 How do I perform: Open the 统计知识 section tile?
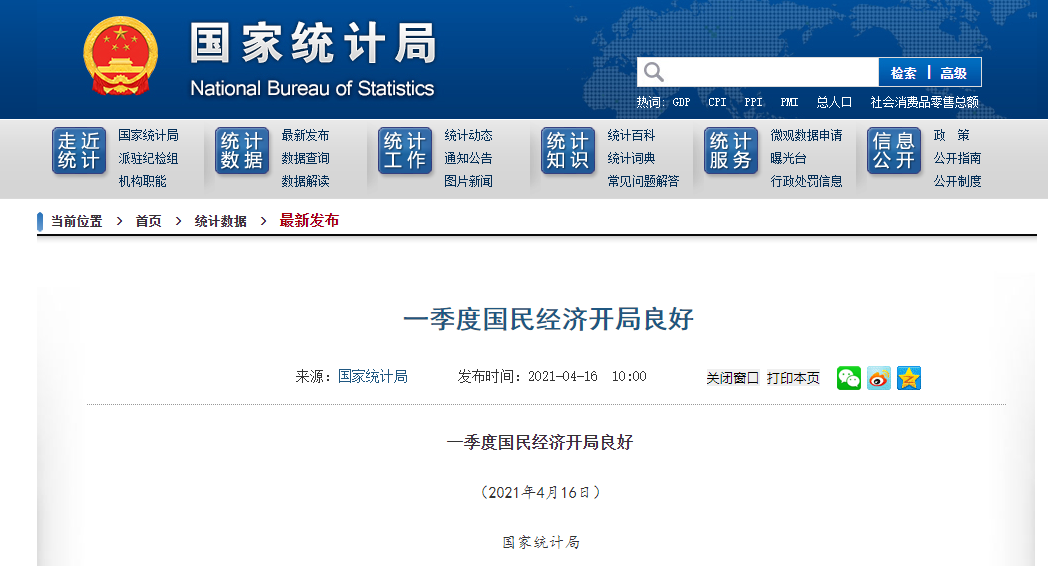568,151
